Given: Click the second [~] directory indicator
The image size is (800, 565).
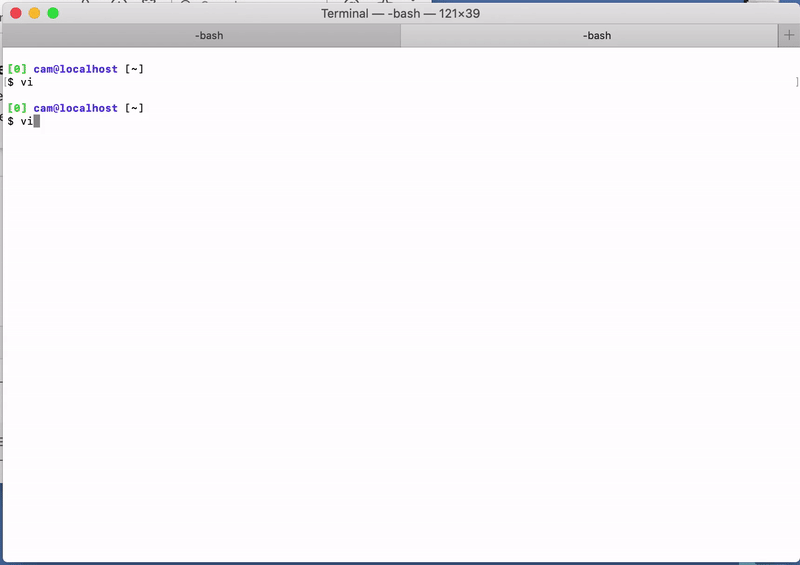Looking at the screenshot, I should pos(134,108).
